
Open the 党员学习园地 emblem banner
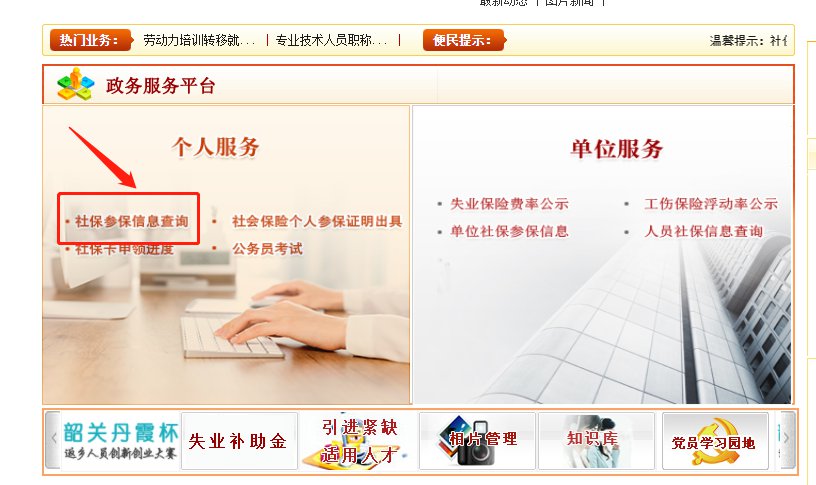coord(715,441)
